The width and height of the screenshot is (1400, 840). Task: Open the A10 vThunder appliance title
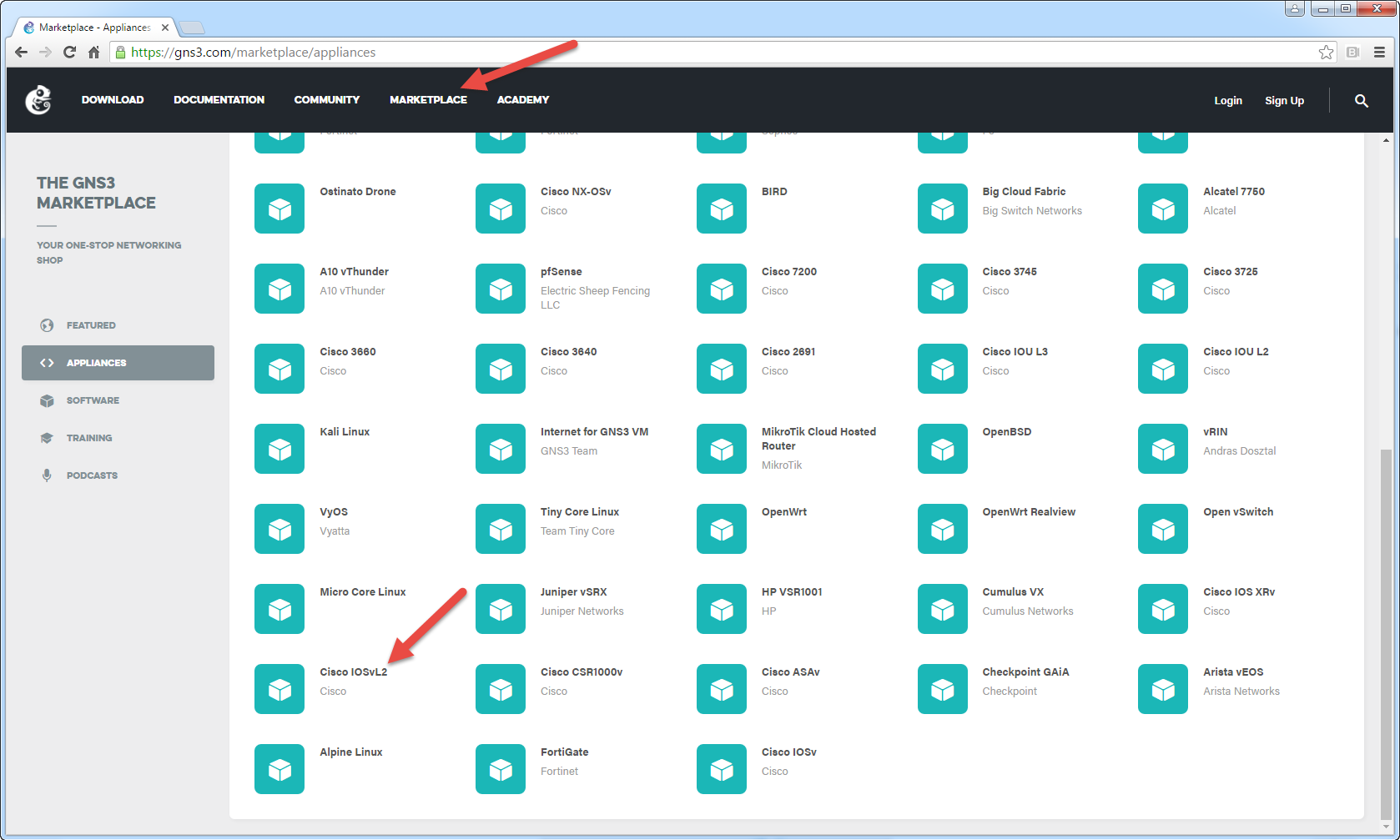tap(354, 272)
